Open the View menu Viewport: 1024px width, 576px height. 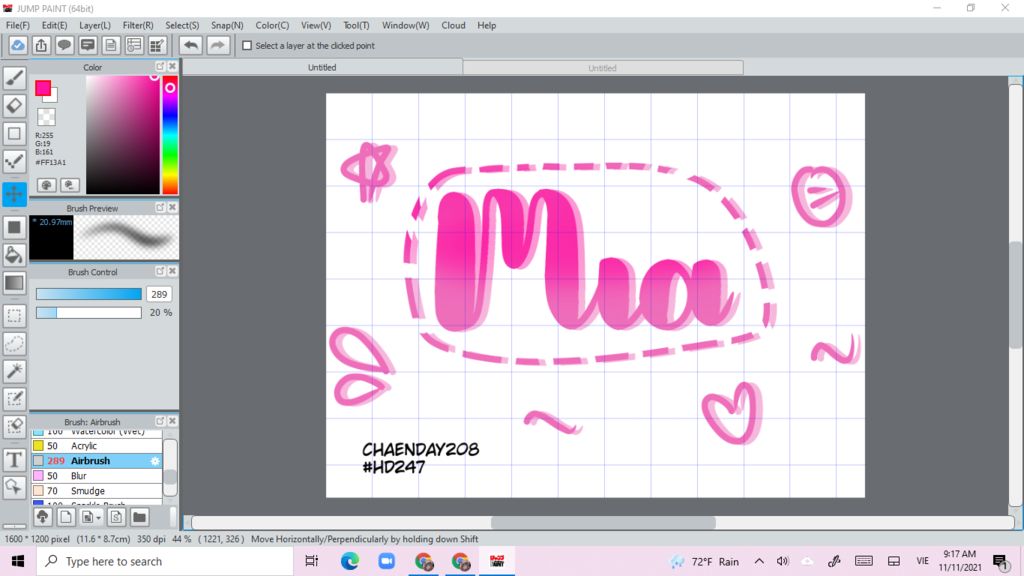[x=316, y=25]
